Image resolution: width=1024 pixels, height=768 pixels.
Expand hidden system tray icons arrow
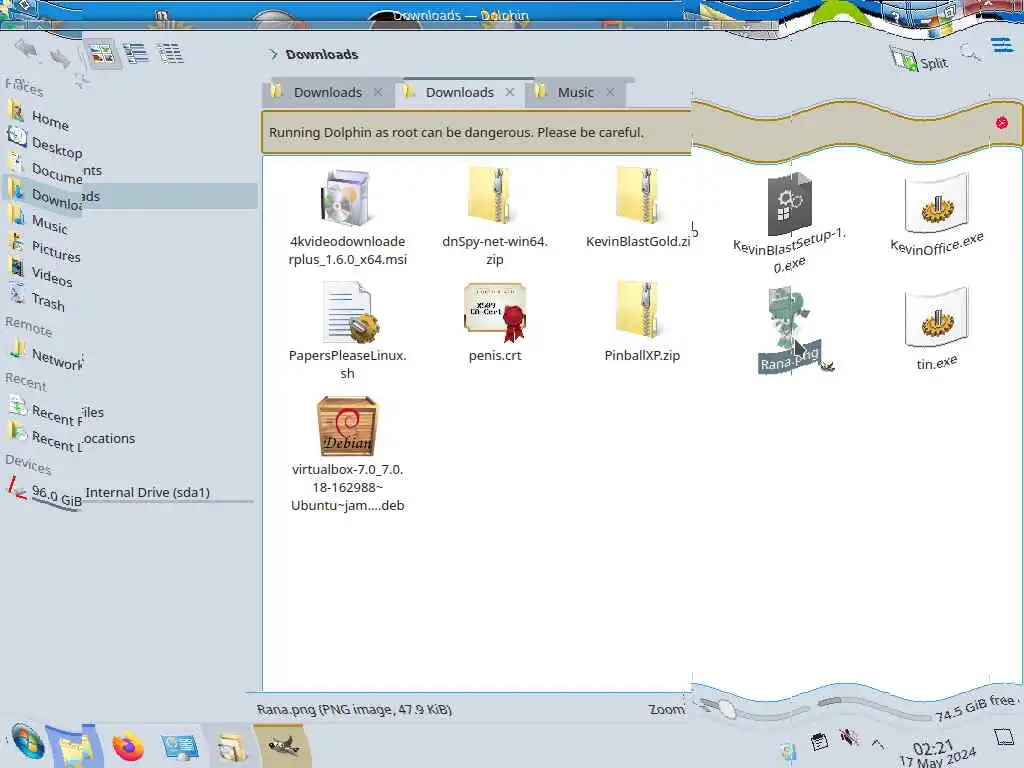878,743
